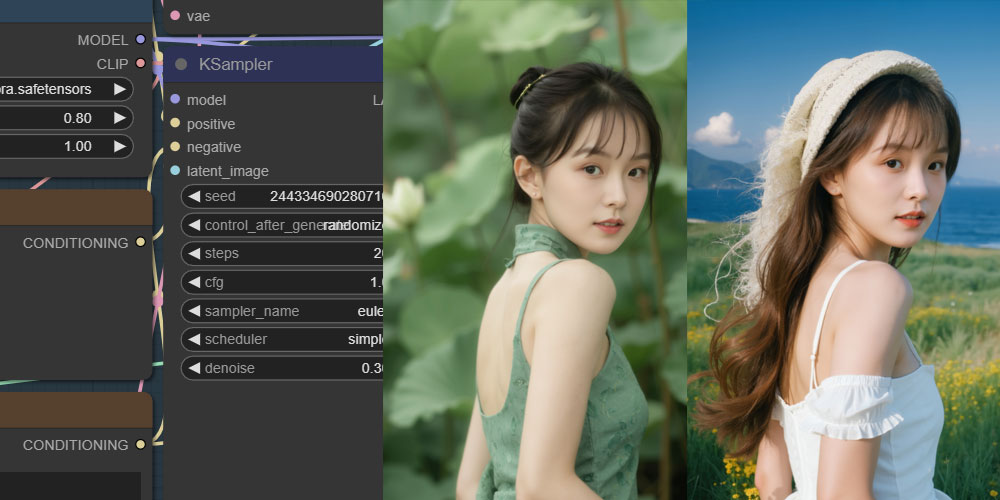Click the CLIP output label
Viewport: 1000px width, 500px height.
[x=112, y=64]
